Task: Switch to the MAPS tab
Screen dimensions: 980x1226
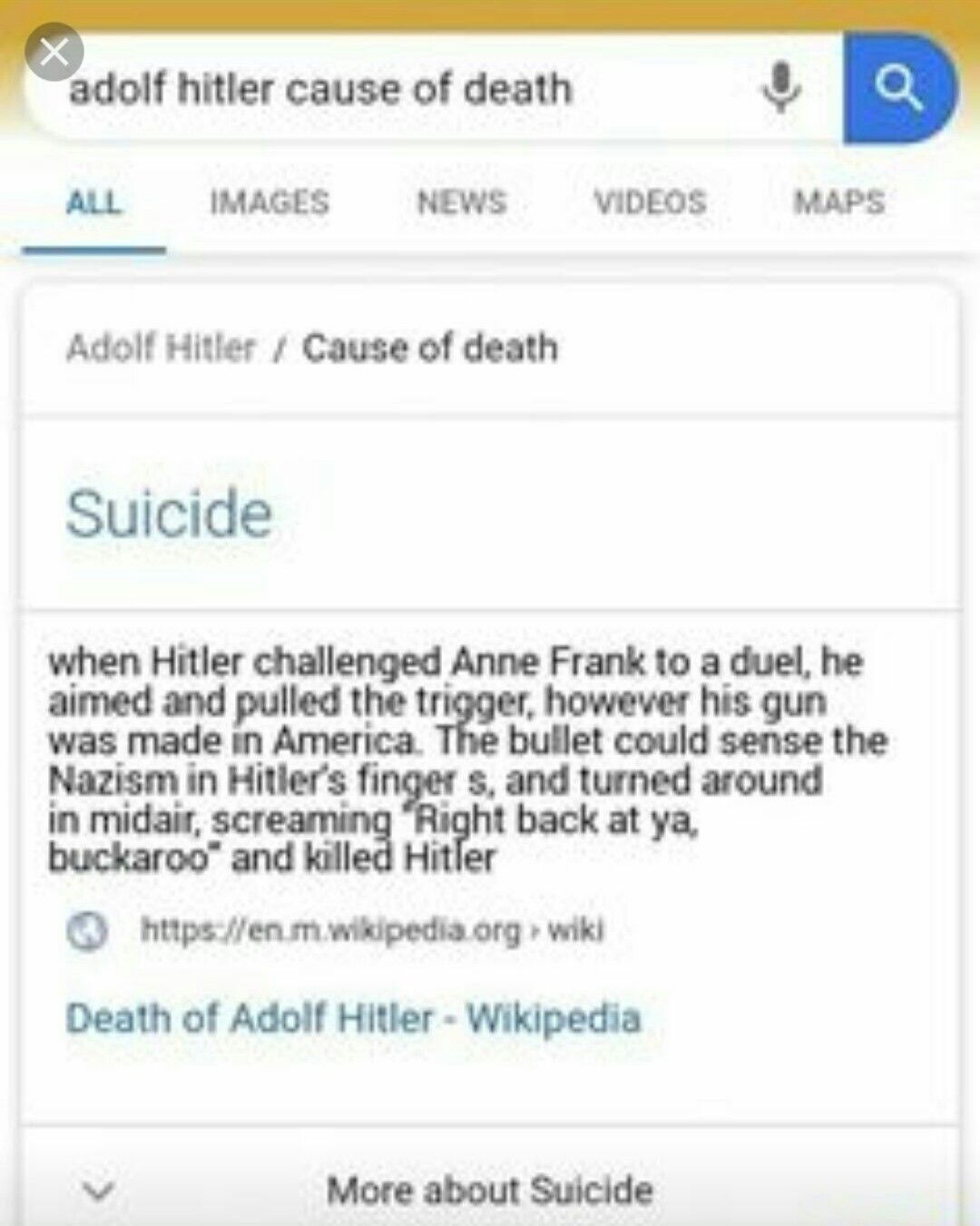Action: (x=839, y=201)
